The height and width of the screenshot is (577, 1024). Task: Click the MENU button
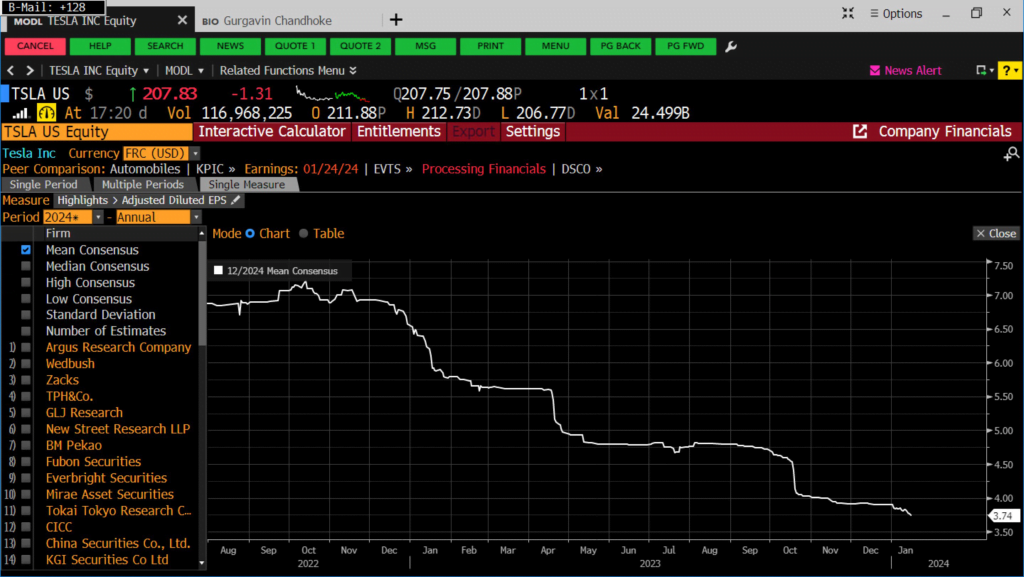[556, 46]
